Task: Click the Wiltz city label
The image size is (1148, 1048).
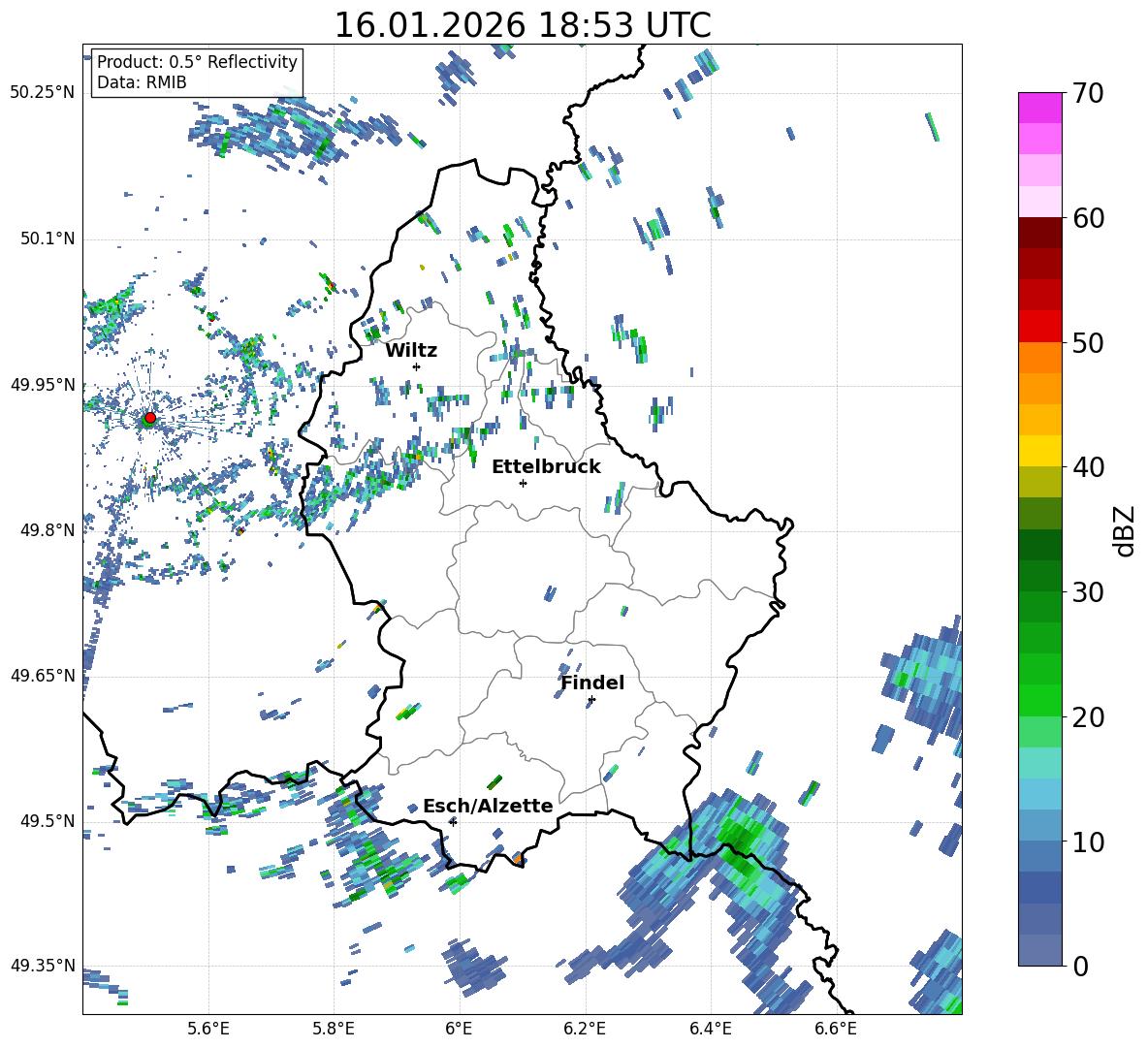Action: (411, 351)
